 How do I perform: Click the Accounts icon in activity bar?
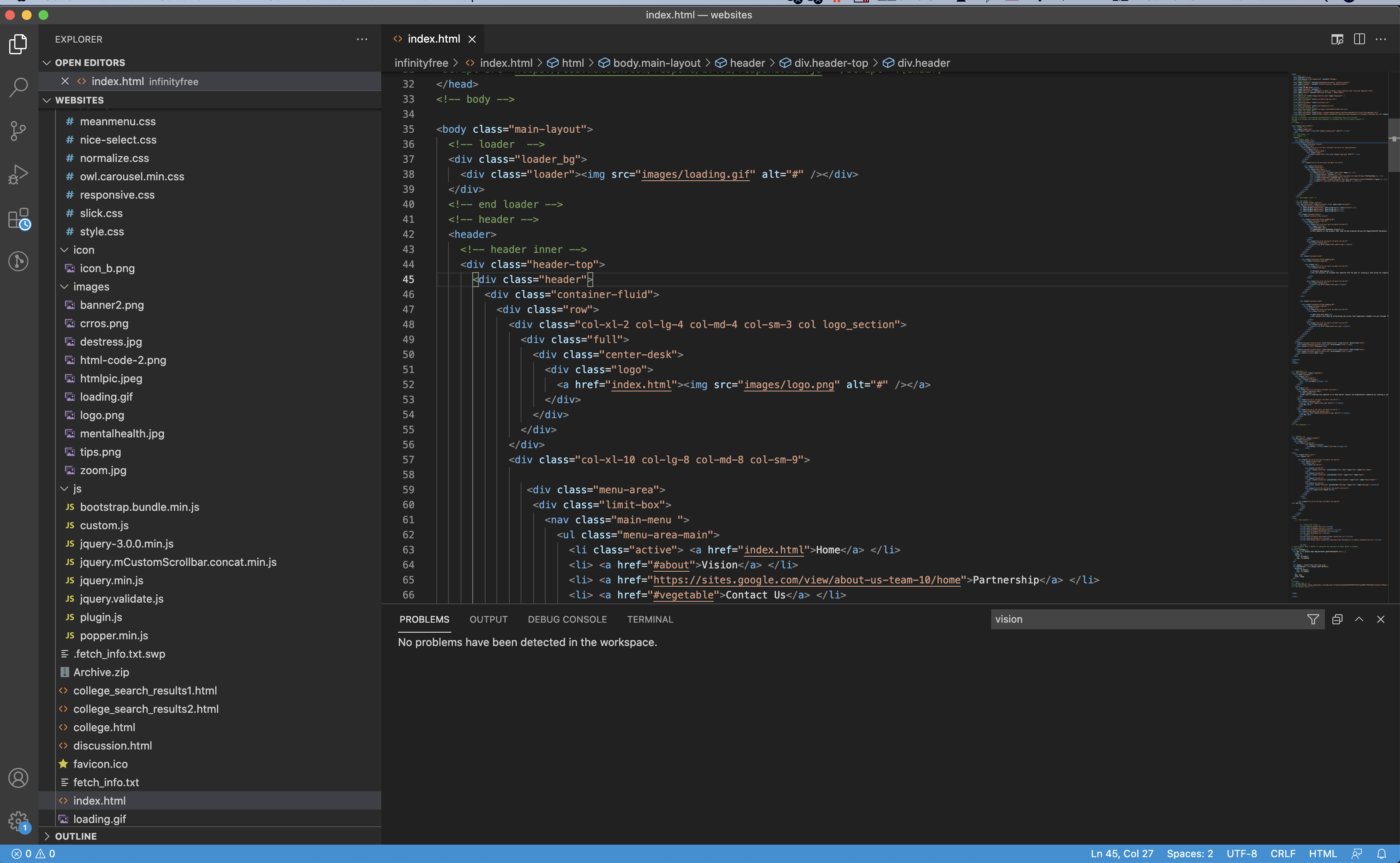18,778
